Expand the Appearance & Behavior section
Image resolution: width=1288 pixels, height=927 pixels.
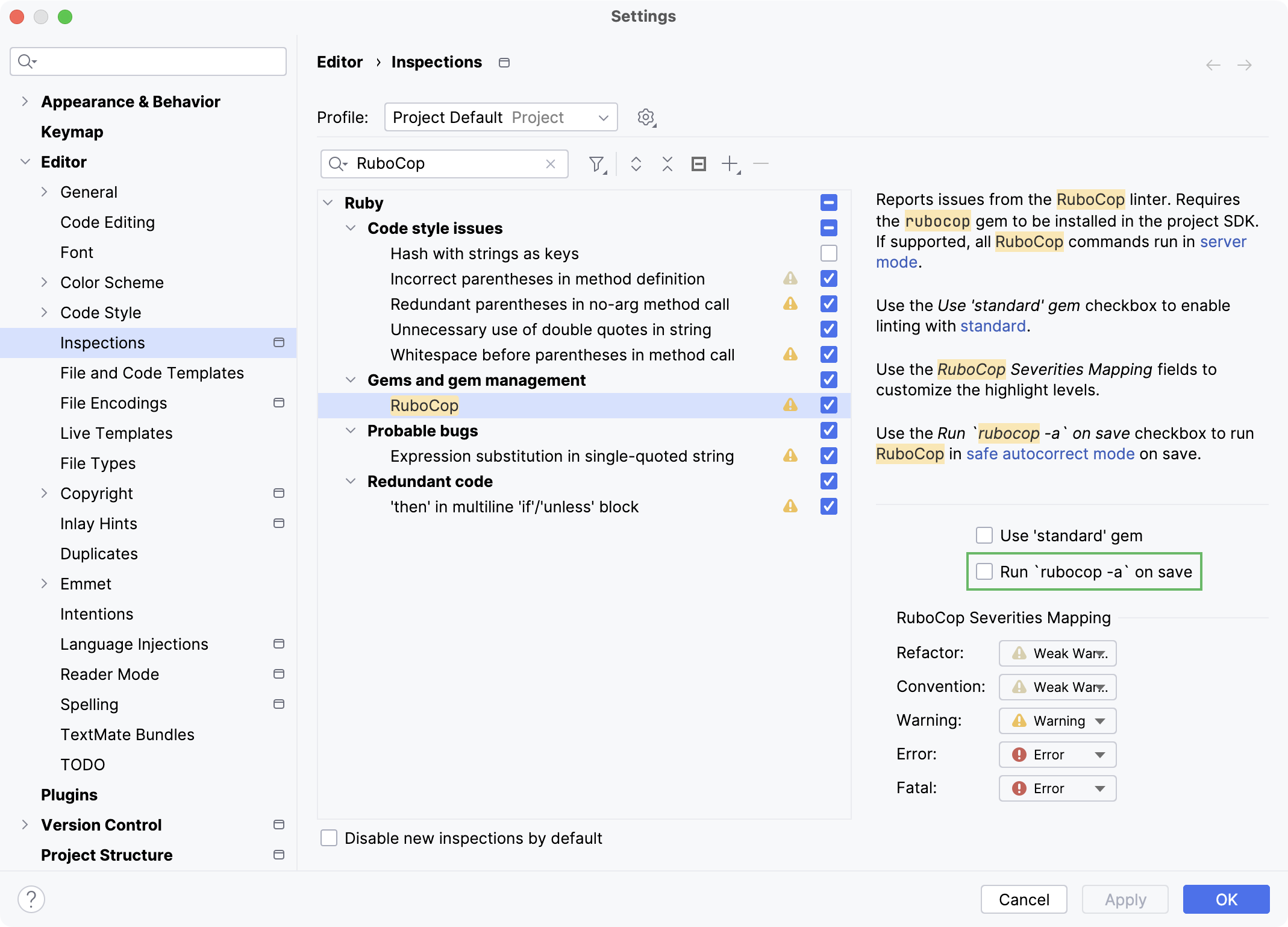coord(25,101)
